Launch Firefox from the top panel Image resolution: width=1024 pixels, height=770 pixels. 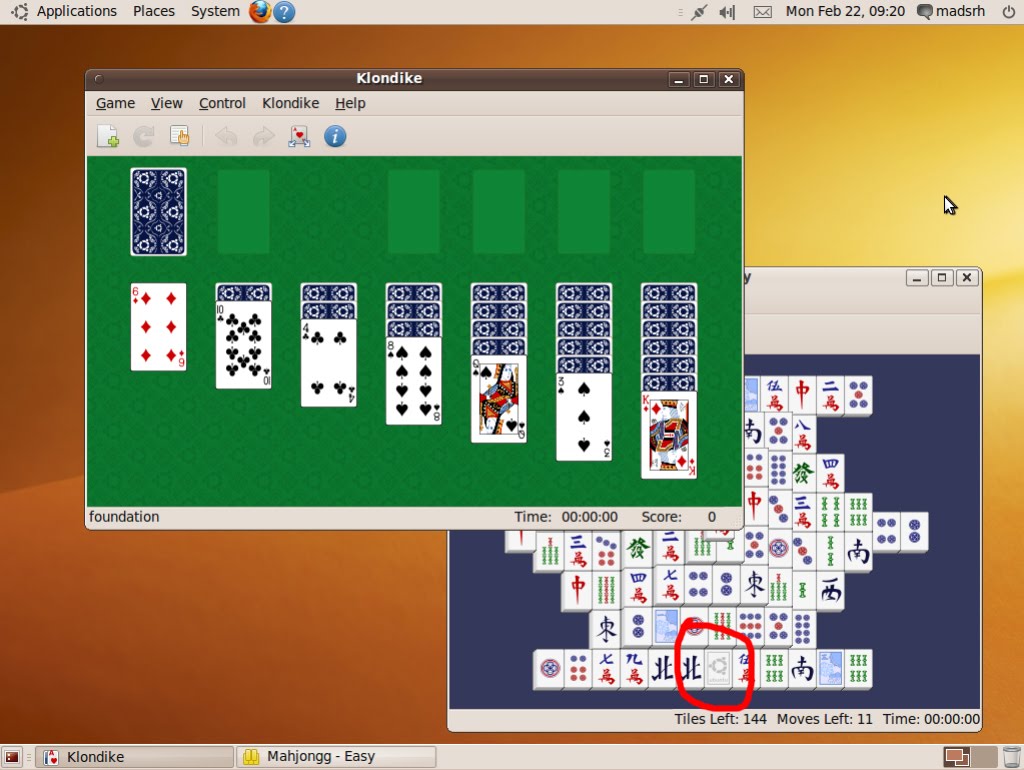(259, 11)
